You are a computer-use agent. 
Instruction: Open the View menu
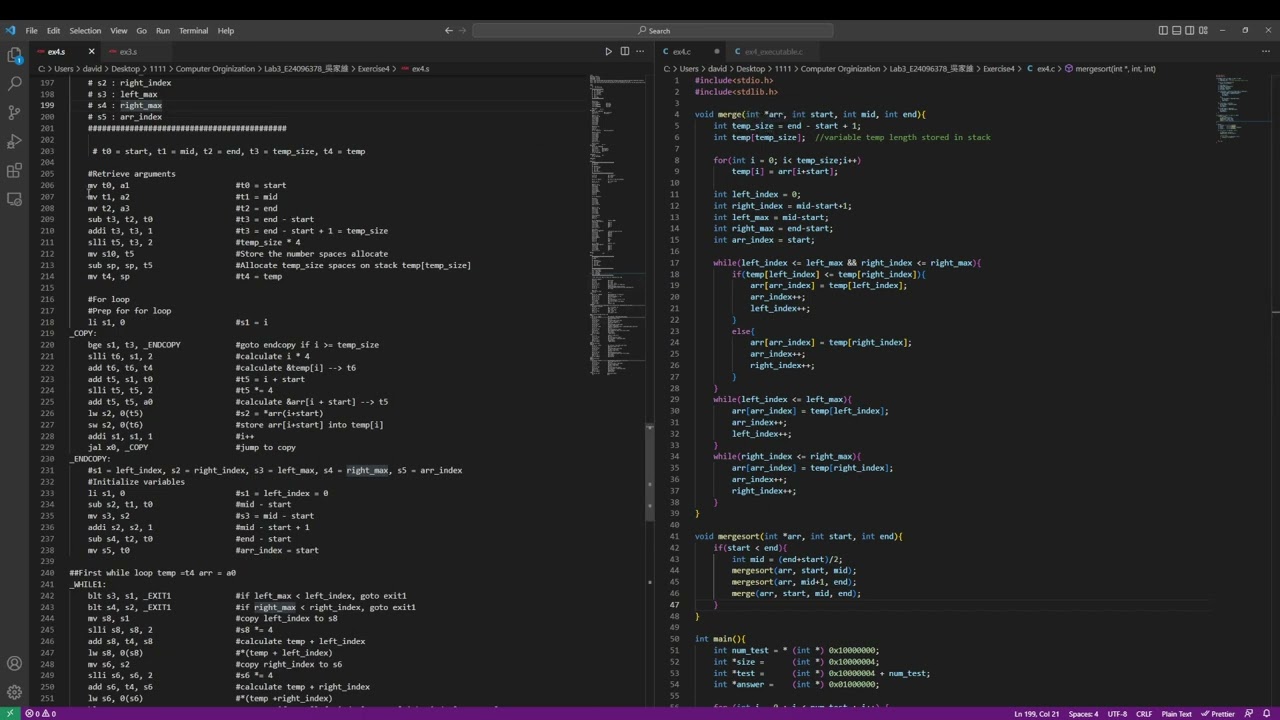pos(119,31)
